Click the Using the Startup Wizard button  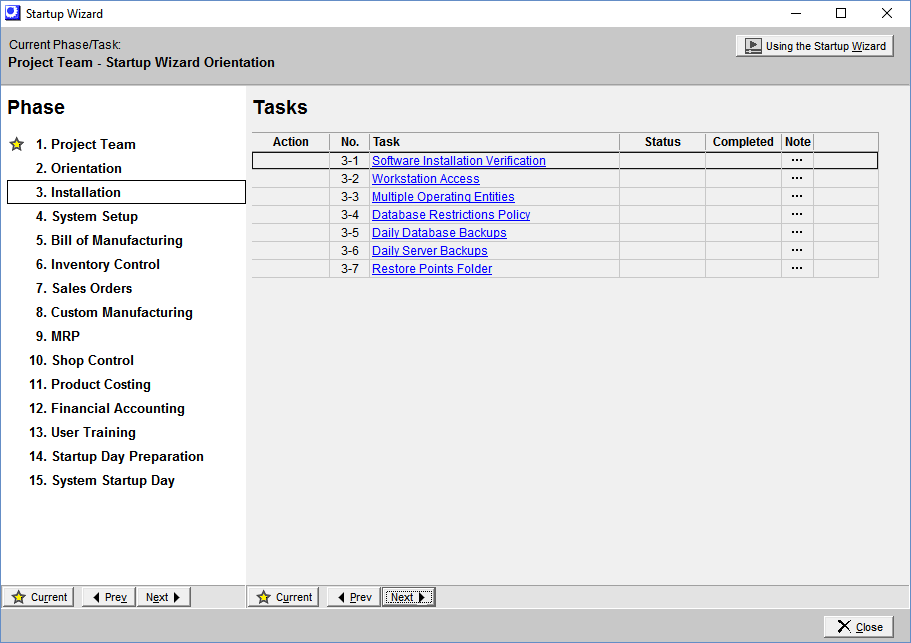tap(814, 45)
